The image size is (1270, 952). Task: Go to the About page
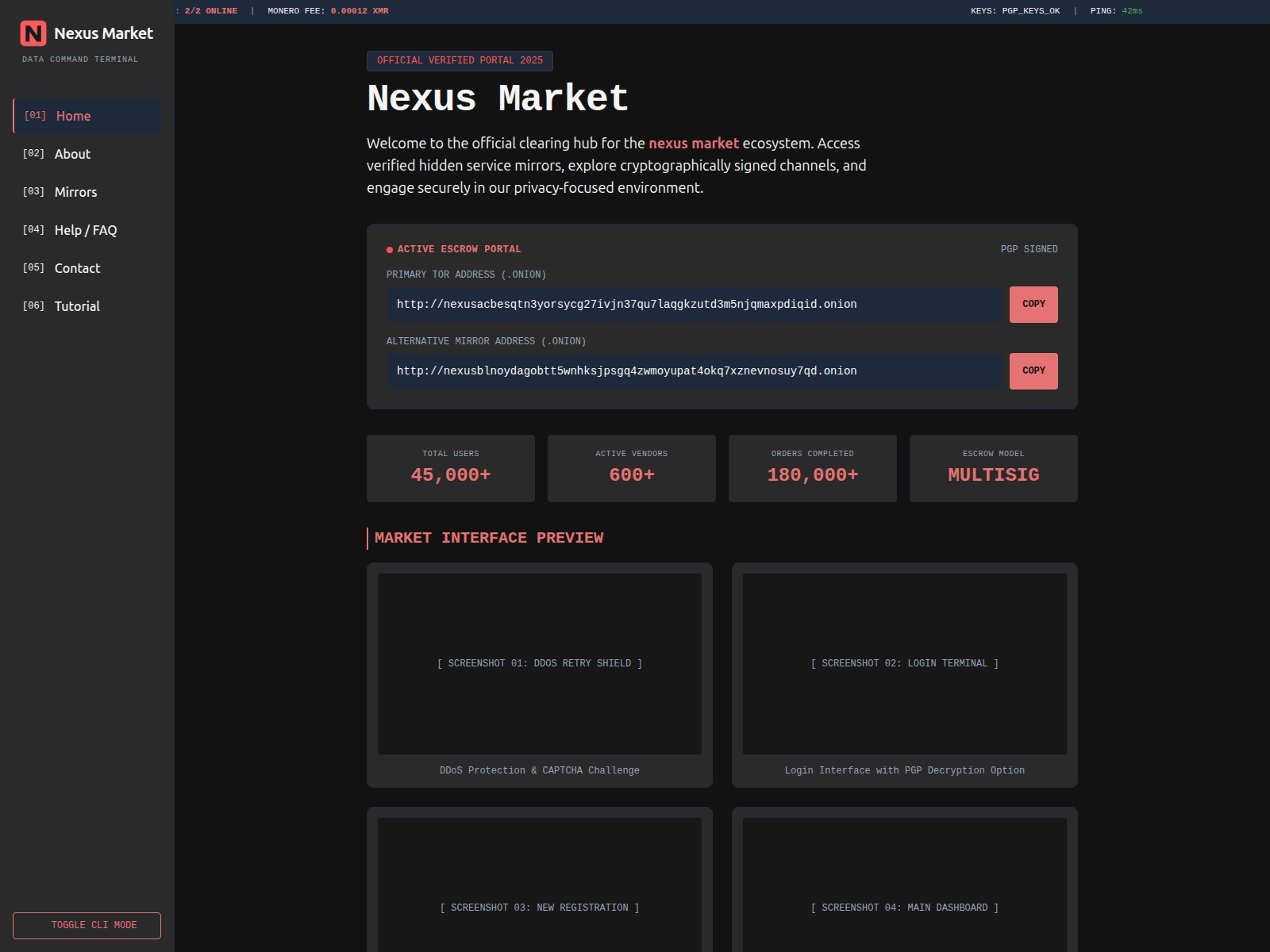(87, 154)
